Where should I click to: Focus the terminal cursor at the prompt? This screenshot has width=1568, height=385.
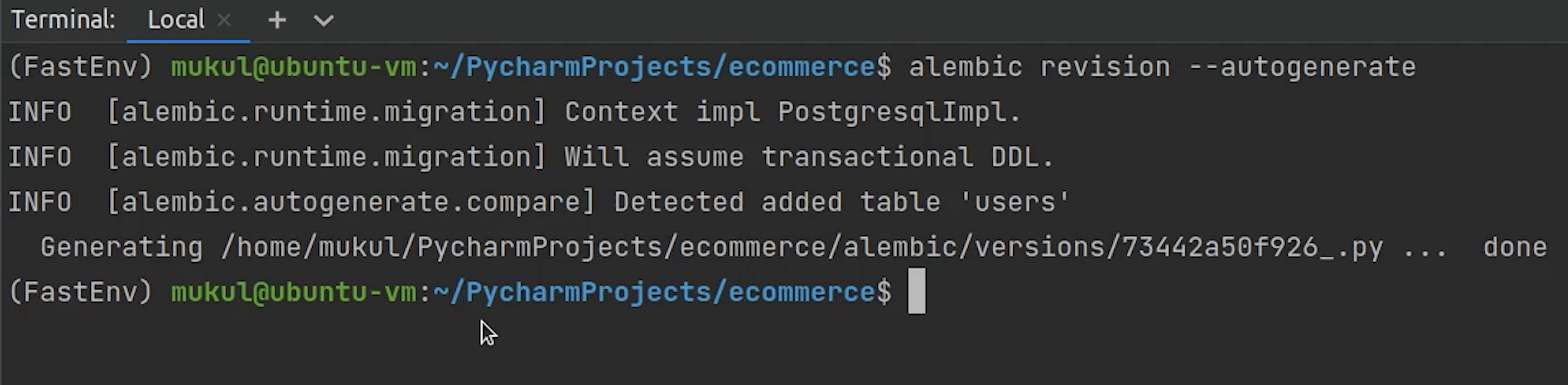pos(916,291)
